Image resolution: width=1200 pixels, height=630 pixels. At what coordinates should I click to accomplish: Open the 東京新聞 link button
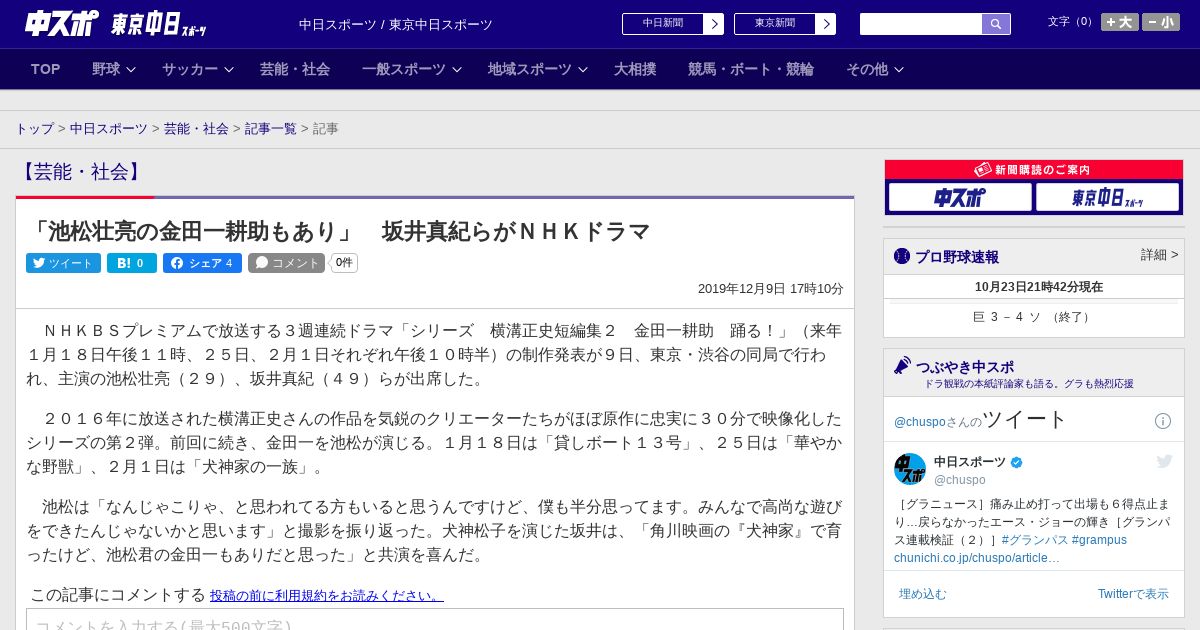pos(775,24)
